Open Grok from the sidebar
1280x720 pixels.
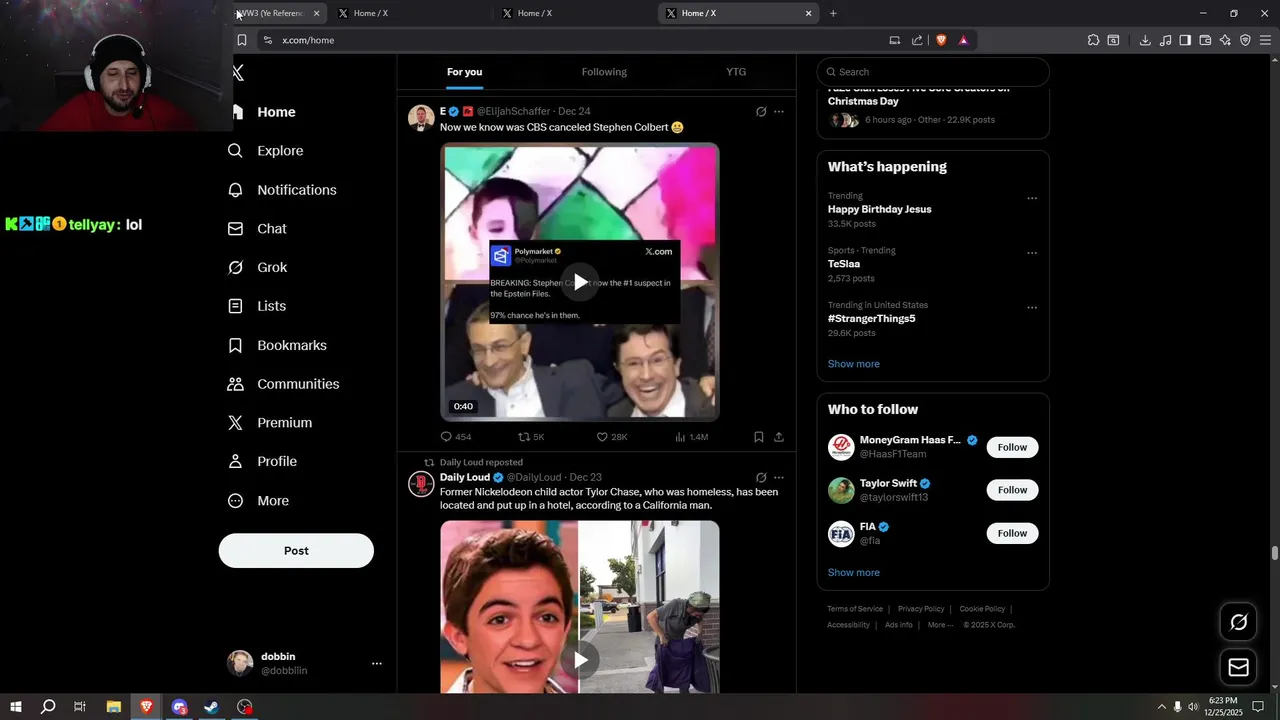(x=258, y=268)
